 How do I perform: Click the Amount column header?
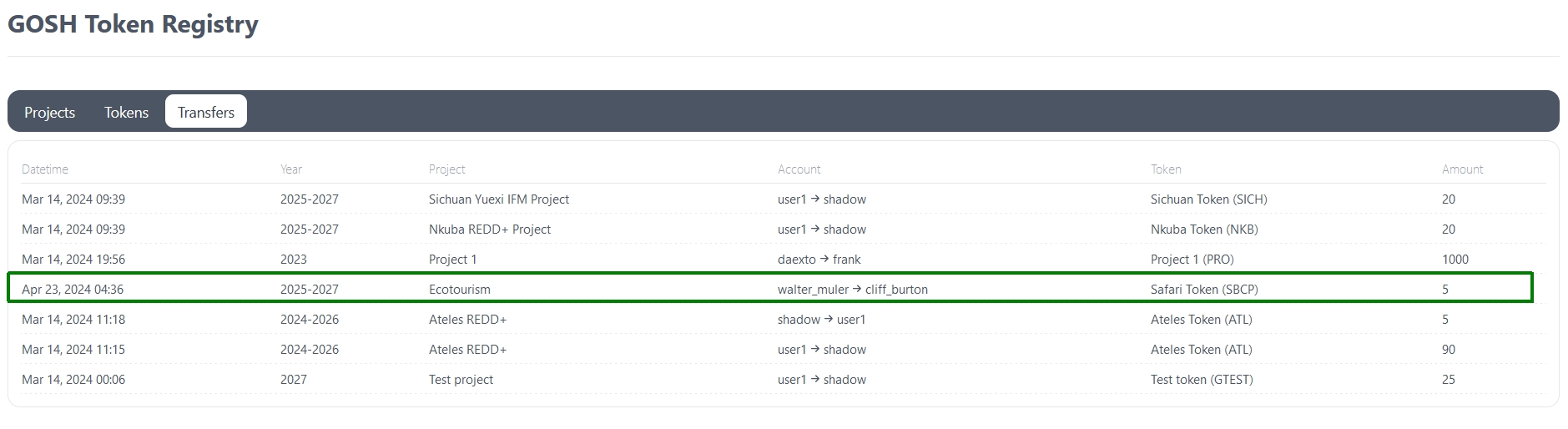1462,169
